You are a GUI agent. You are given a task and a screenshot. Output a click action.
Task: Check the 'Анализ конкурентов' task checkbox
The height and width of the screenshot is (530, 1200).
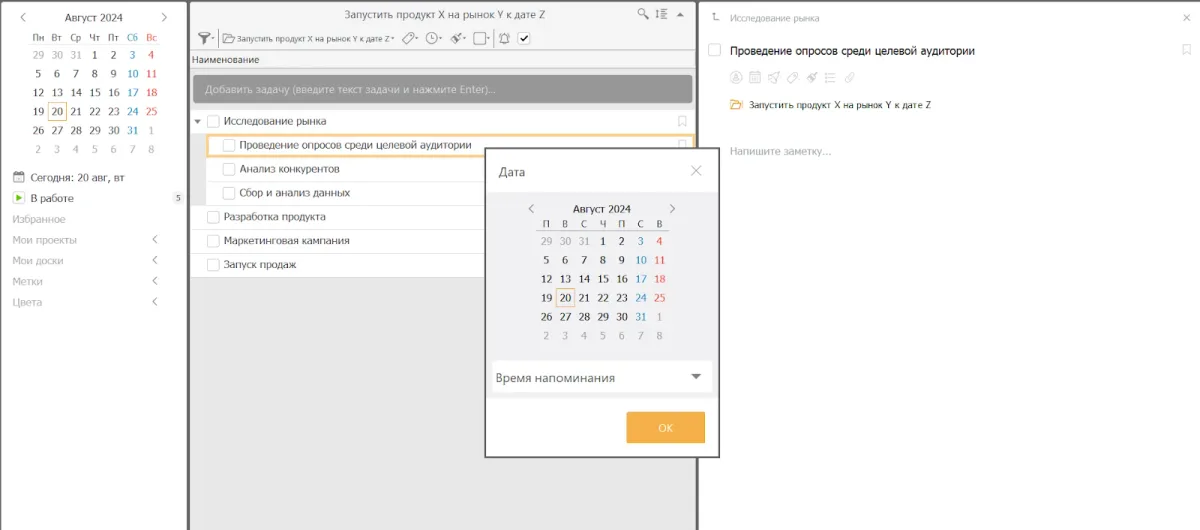click(x=229, y=169)
